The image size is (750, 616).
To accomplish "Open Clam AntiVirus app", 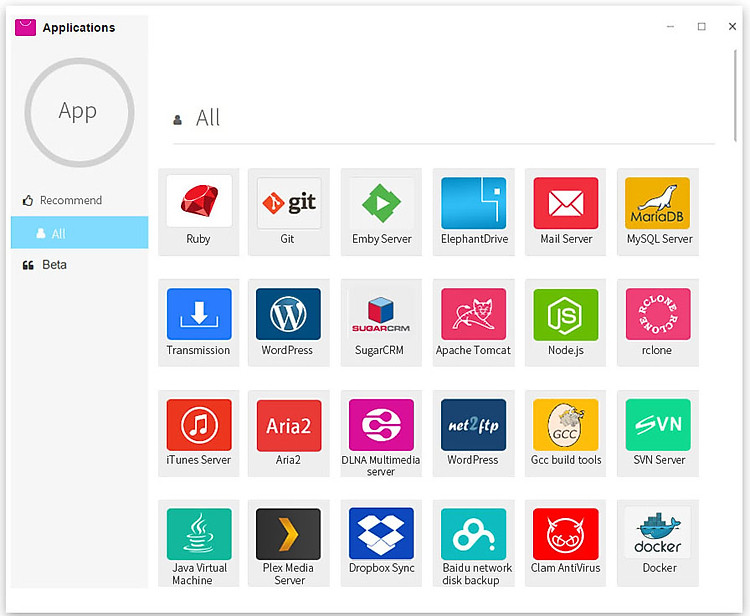I will [x=566, y=534].
